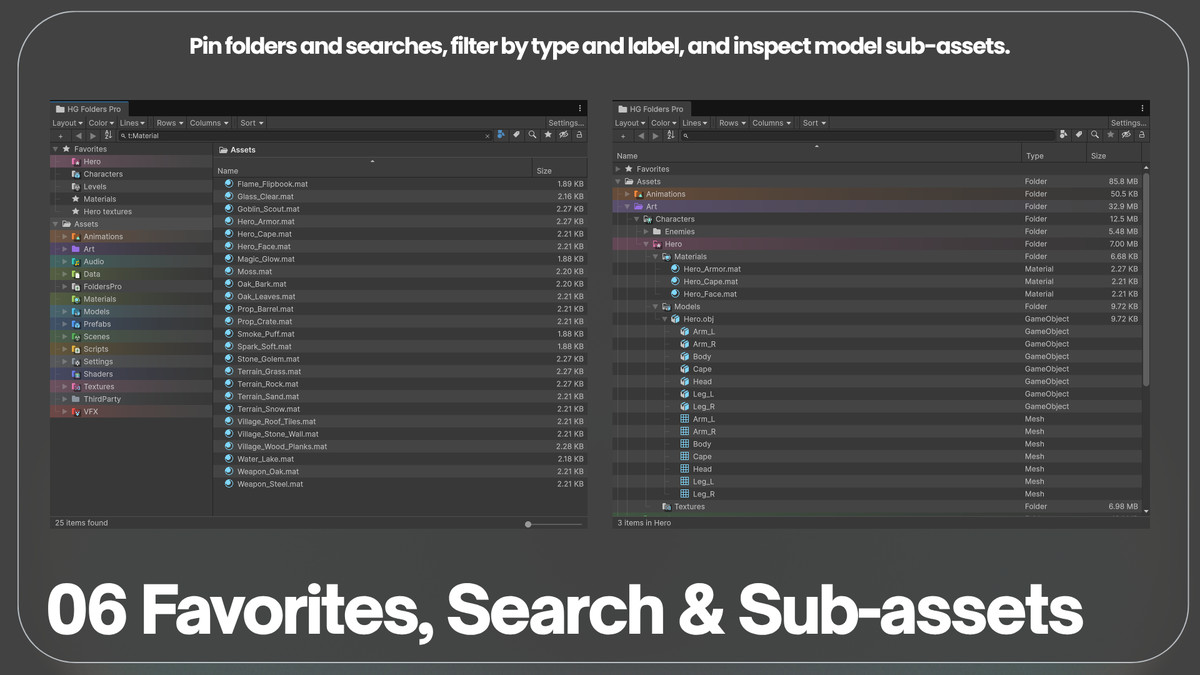Toggle the lock icon in right panel toolbar
Image resolution: width=1200 pixels, height=675 pixels.
coord(1142,134)
